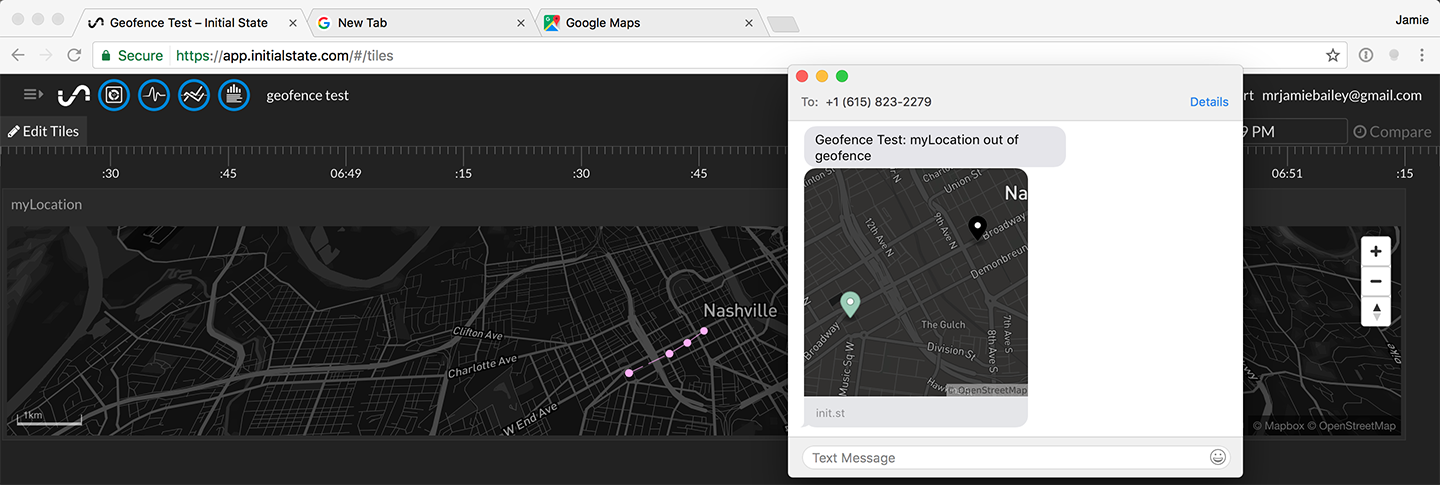Click Details link in Messages window
The height and width of the screenshot is (485, 1440).
(x=1209, y=102)
